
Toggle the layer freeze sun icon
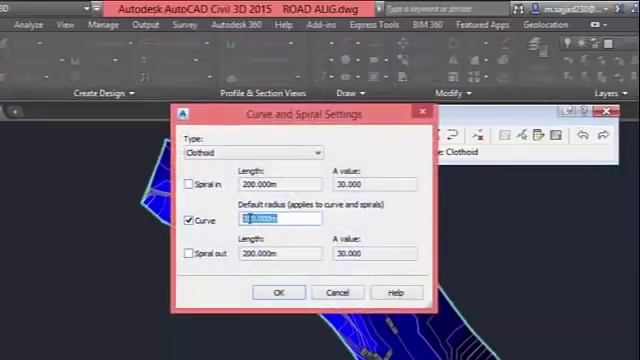tap(581, 42)
